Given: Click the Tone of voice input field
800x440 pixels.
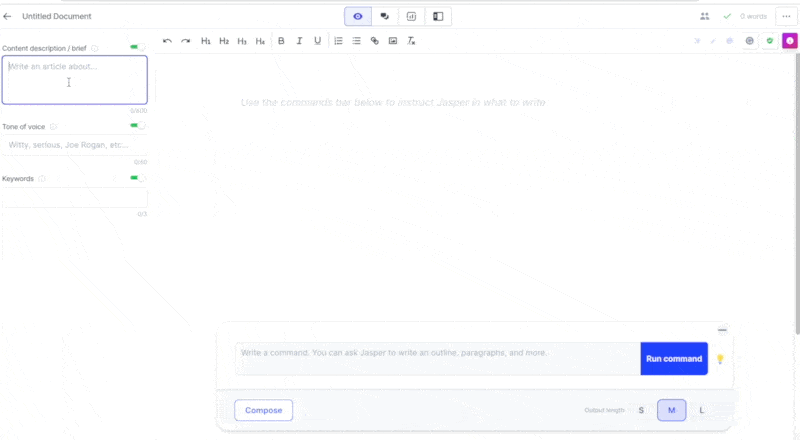Looking at the screenshot, I should [74, 145].
